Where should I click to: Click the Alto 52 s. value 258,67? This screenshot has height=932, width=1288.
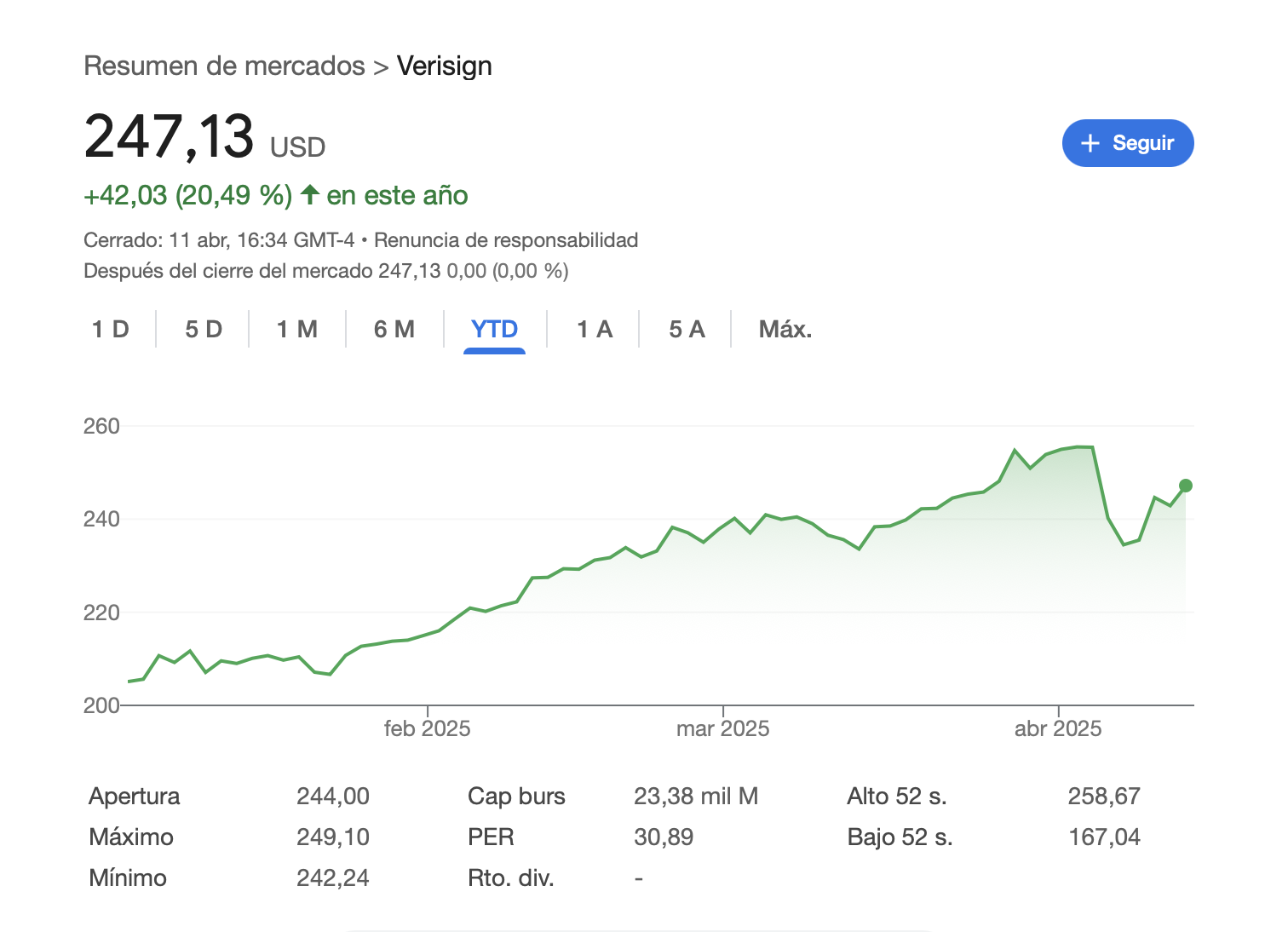click(x=1104, y=796)
